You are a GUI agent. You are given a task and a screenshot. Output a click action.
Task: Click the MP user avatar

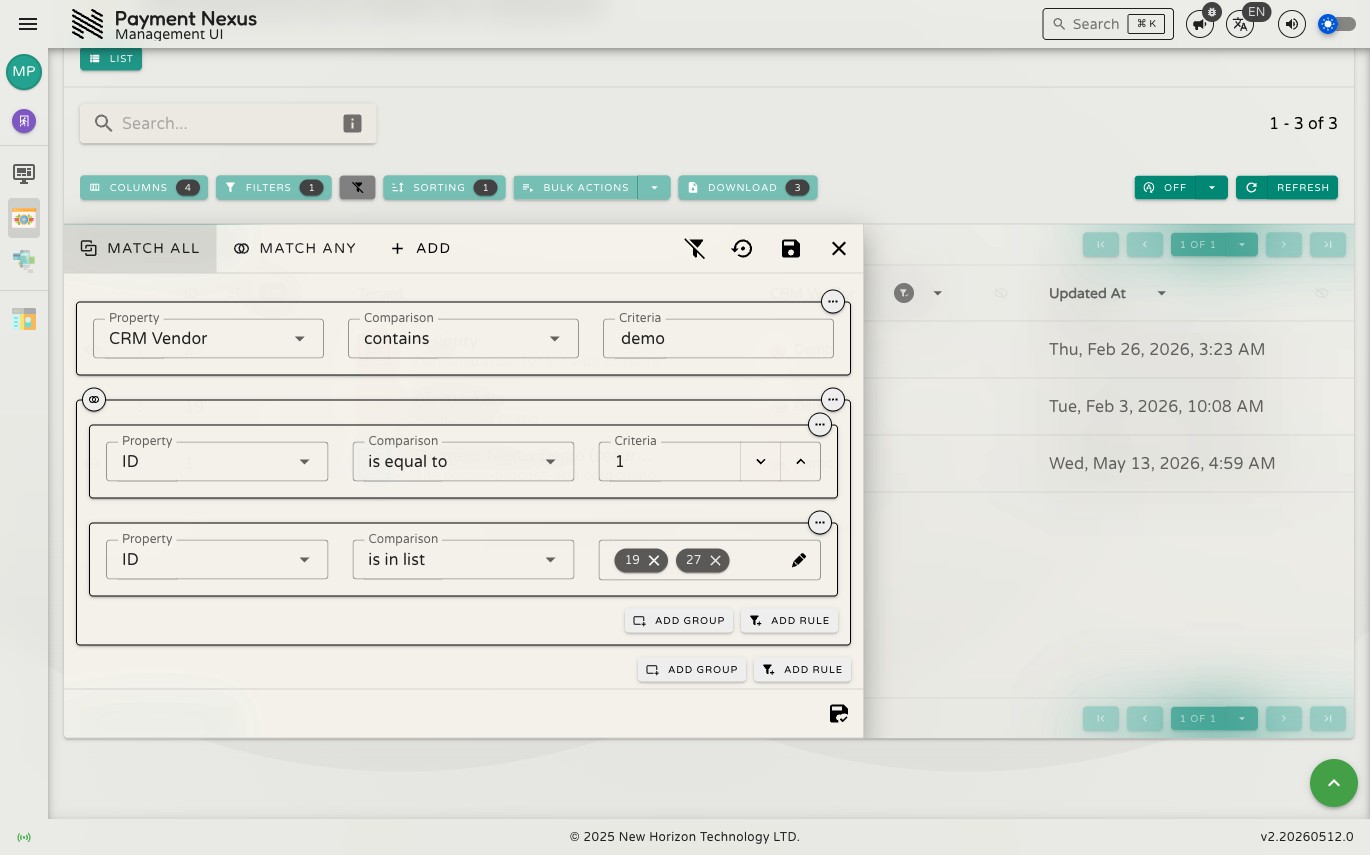coord(24,72)
